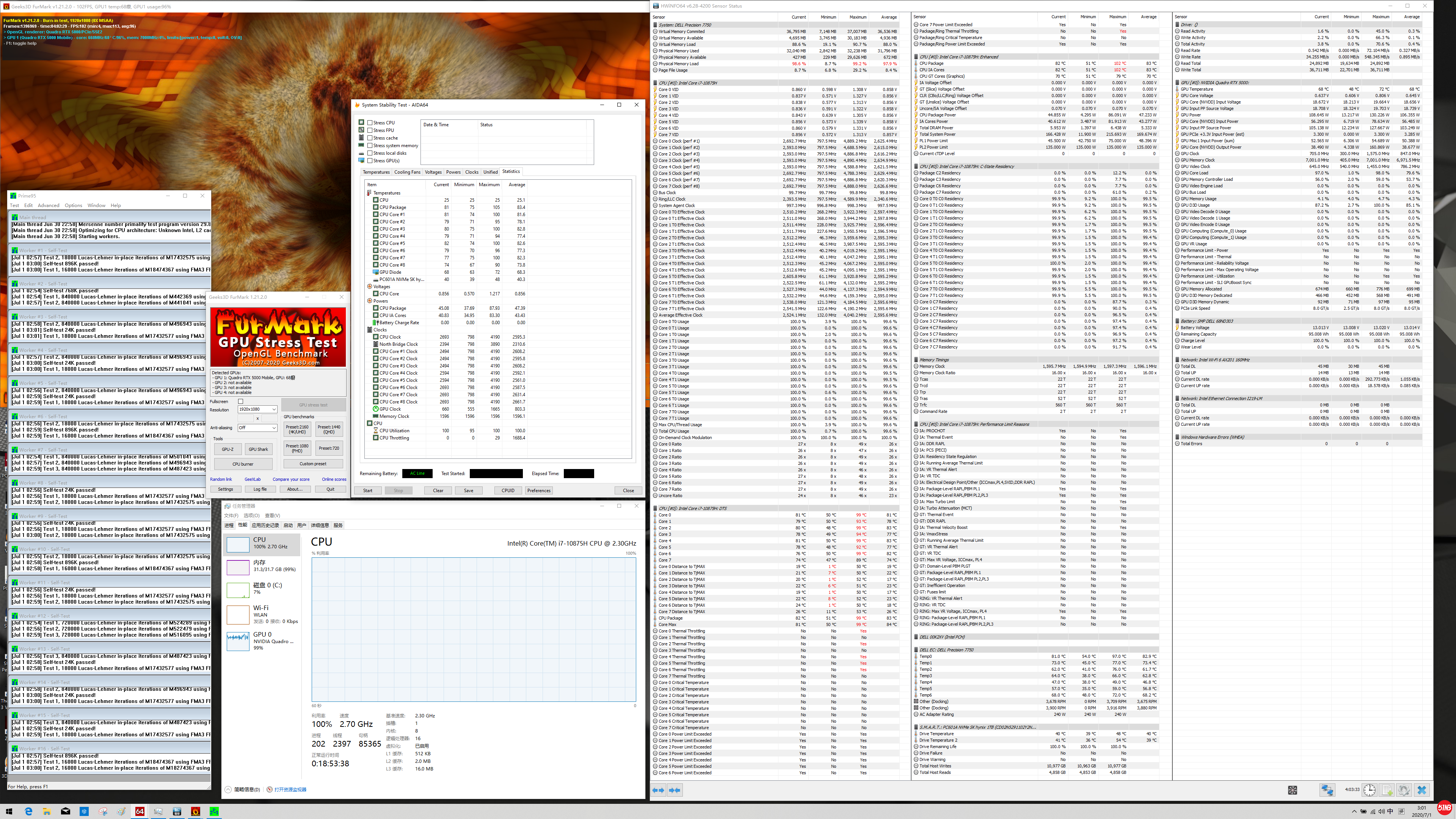The width and height of the screenshot is (1456, 819).
Task: Open Snipping tool scissors icon in taskbar
Action: click(x=103, y=812)
